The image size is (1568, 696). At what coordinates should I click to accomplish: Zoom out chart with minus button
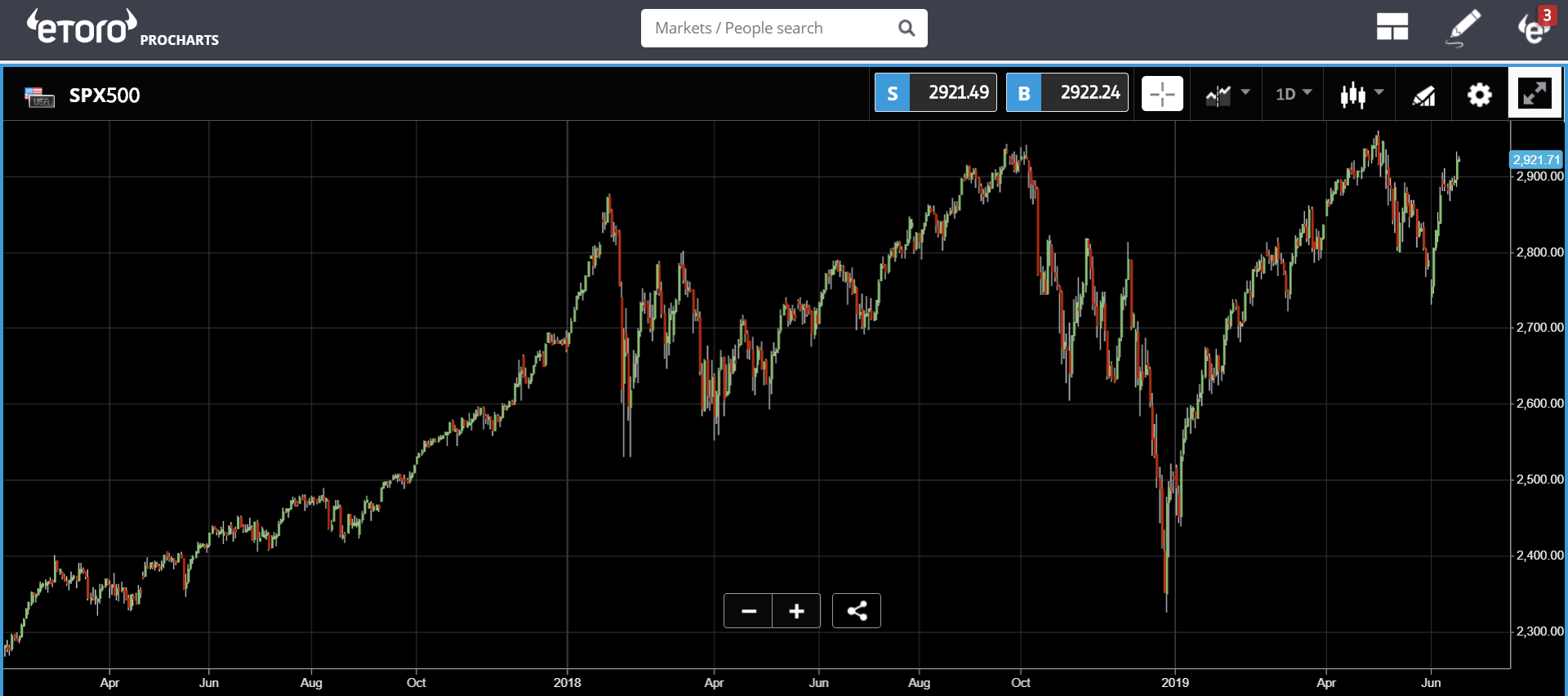click(748, 611)
